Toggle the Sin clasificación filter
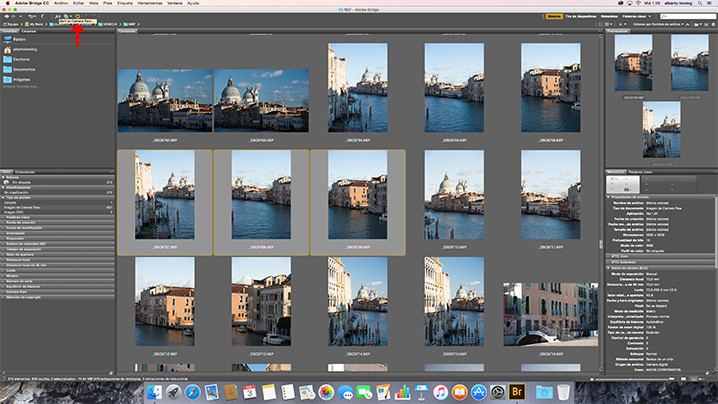Screen dimensions: 718x404 click(57, 192)
